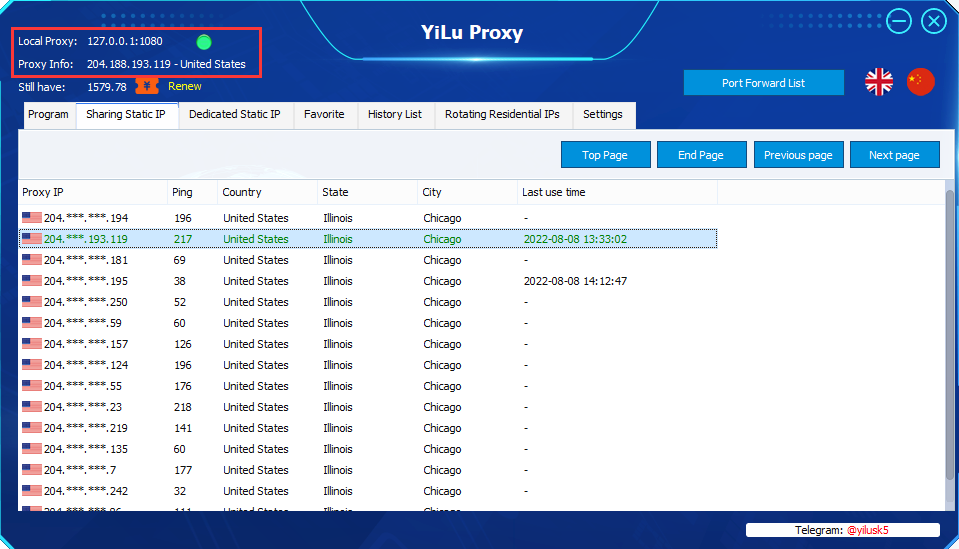Click ping value 38
This screenshot has width=959, height=549.
[x=179, y=281]
